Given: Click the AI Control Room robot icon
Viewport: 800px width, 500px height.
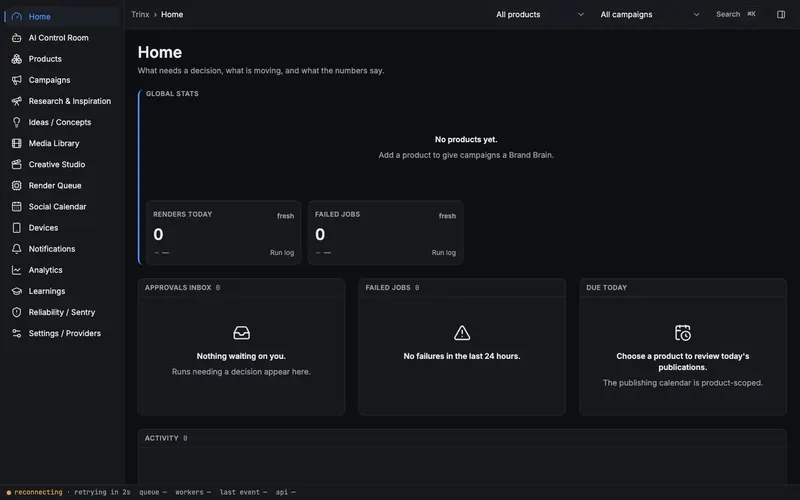Looking at the screenshot, I should [17, 38].
